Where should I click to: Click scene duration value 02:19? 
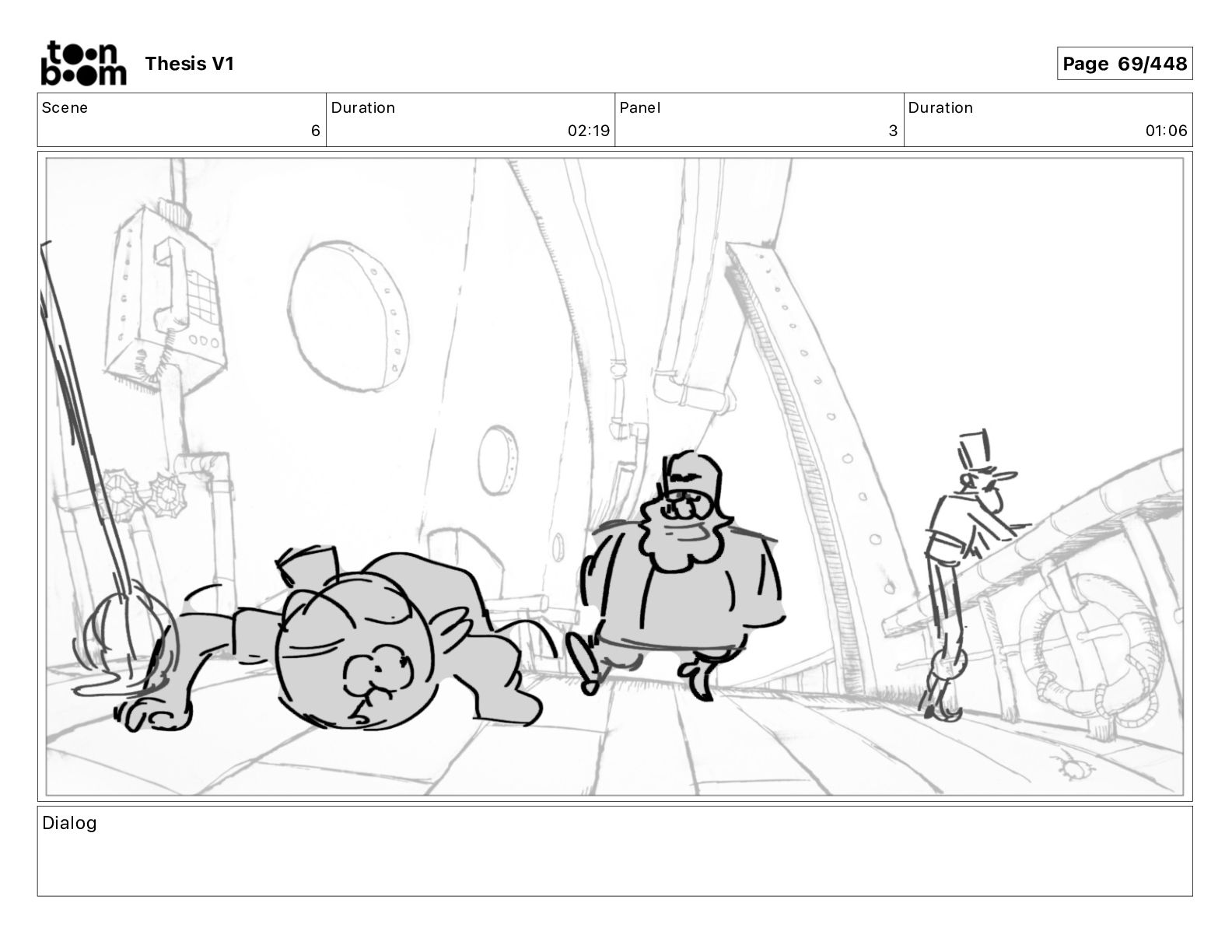pyautogui.click(x=589, y=131)
